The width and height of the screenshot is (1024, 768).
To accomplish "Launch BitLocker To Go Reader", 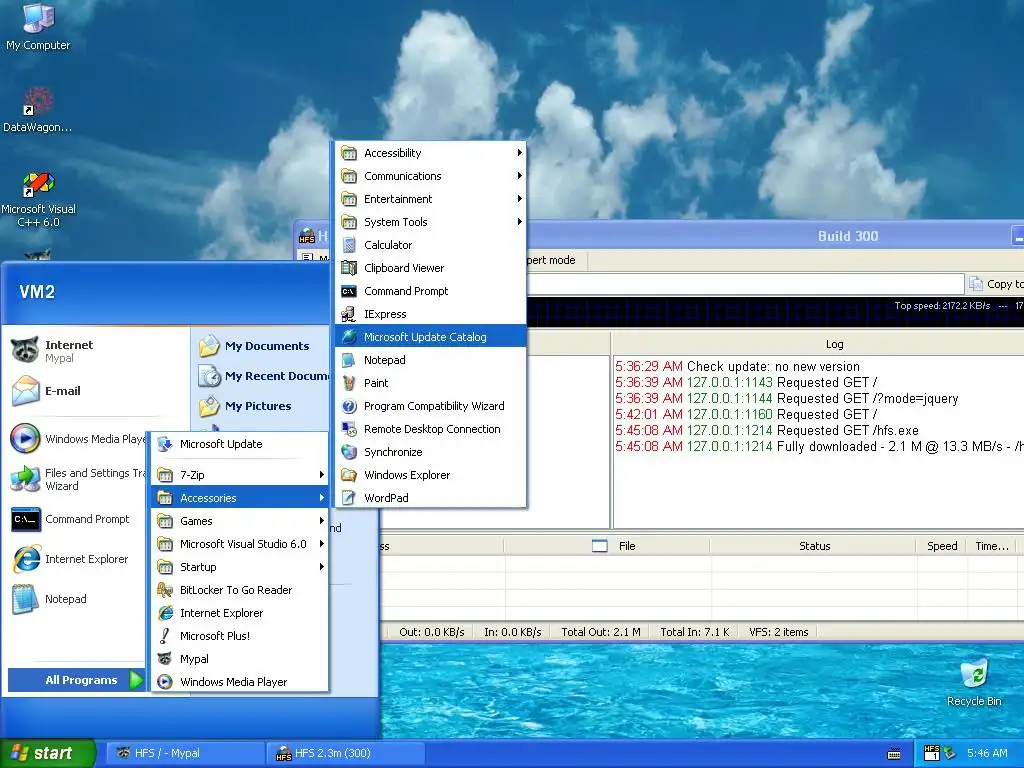I will point(239,590).
